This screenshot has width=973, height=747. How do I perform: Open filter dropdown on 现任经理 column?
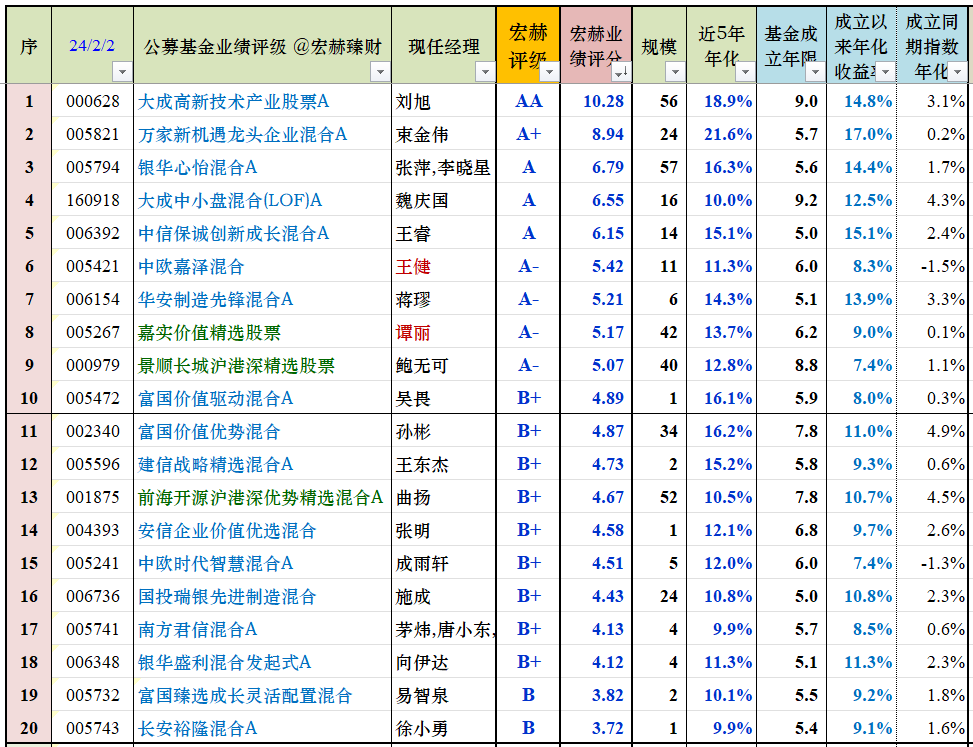coord(485,73)
